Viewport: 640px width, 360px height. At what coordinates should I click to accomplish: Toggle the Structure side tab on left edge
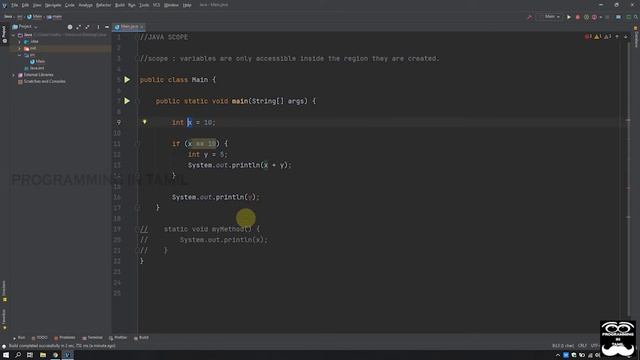(4, 291)
